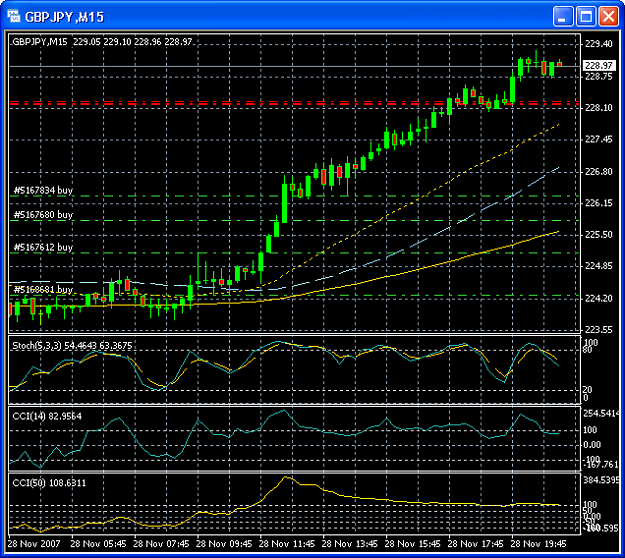
Task: Click the 384.5395 value on CCI(50) scale
Action: tap(602, 480)
